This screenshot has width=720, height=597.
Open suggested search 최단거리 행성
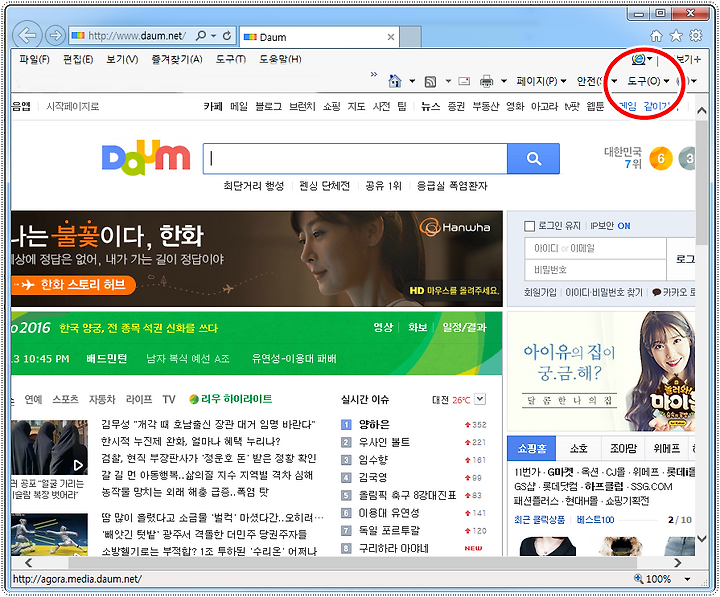pos(253,186)
